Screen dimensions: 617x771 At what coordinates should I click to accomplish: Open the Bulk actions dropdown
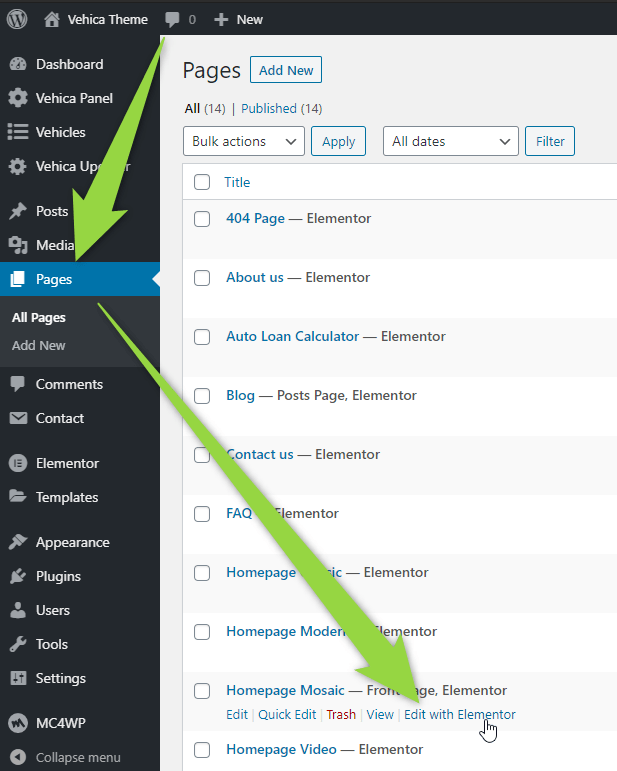tap(244, 141)
